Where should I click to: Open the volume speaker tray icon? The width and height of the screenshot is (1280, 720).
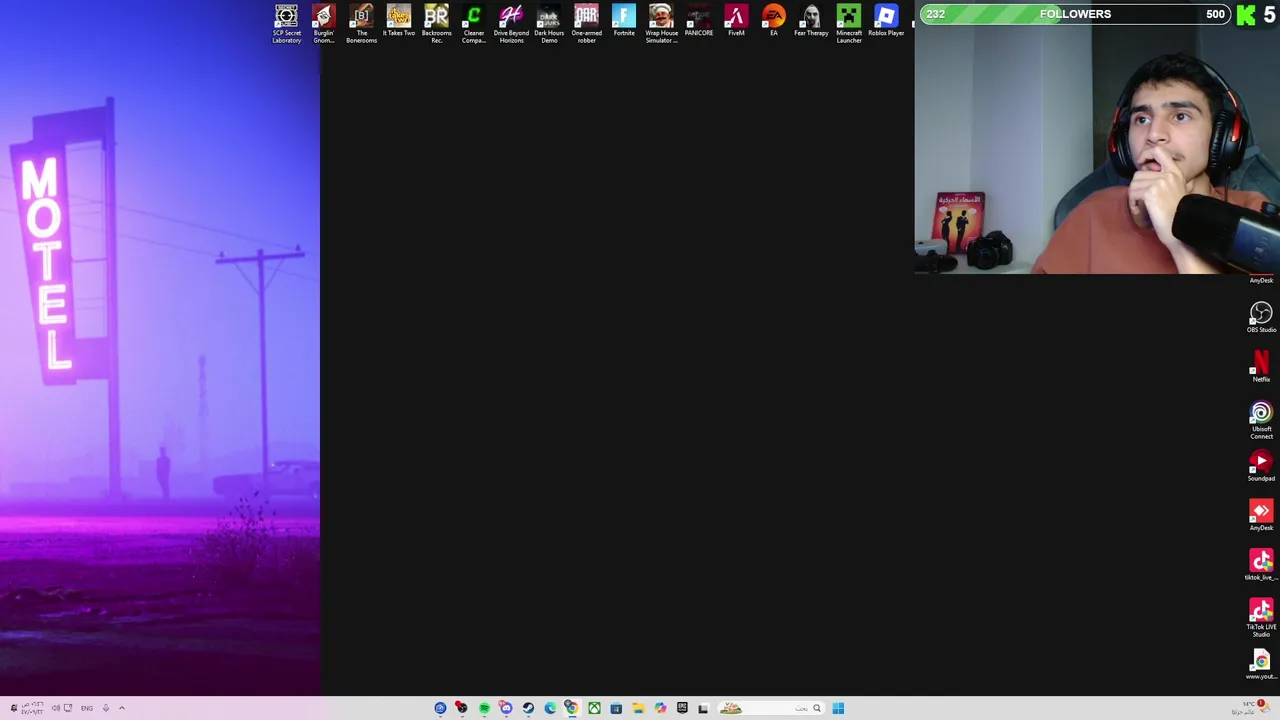point(56,708)
